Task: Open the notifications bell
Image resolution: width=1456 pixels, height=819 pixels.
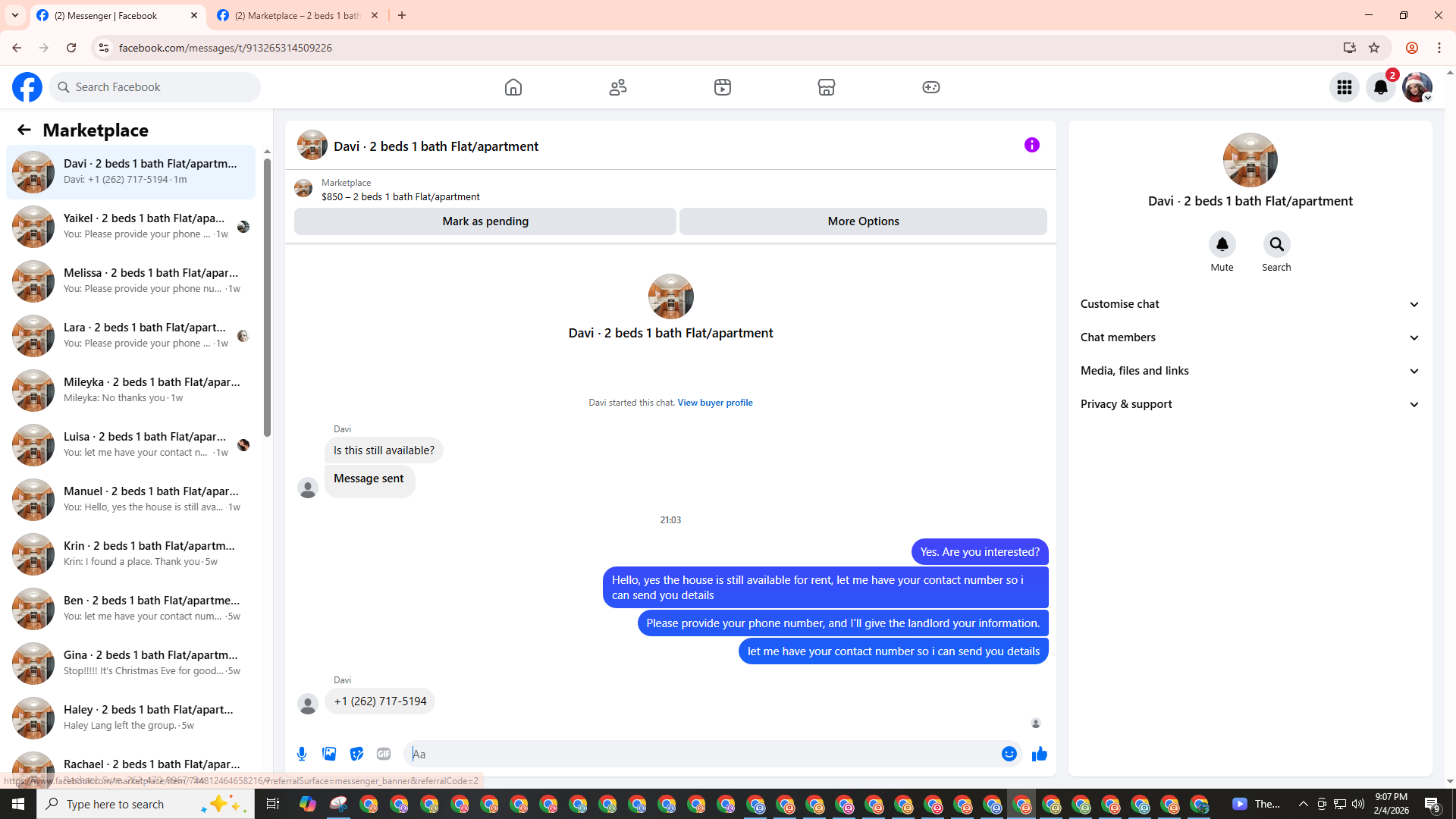Action: pos(1380,87)
